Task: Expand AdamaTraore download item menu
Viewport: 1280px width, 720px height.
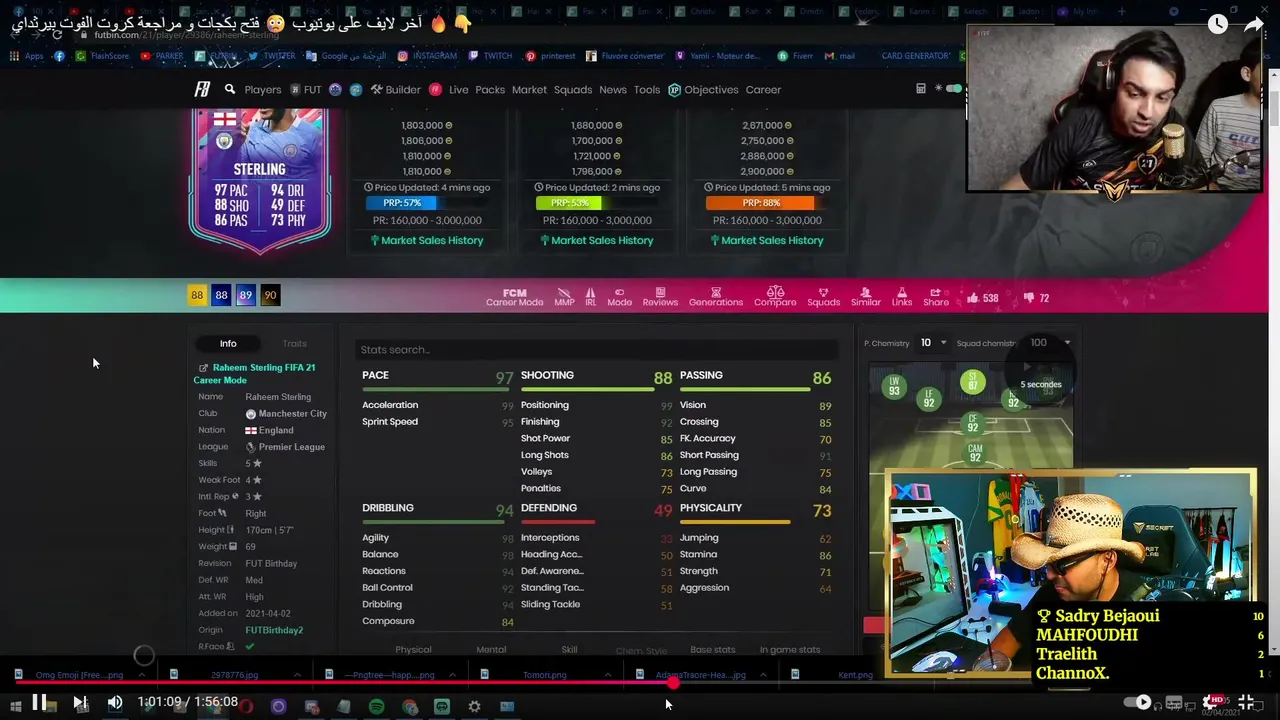Action: 763,675
